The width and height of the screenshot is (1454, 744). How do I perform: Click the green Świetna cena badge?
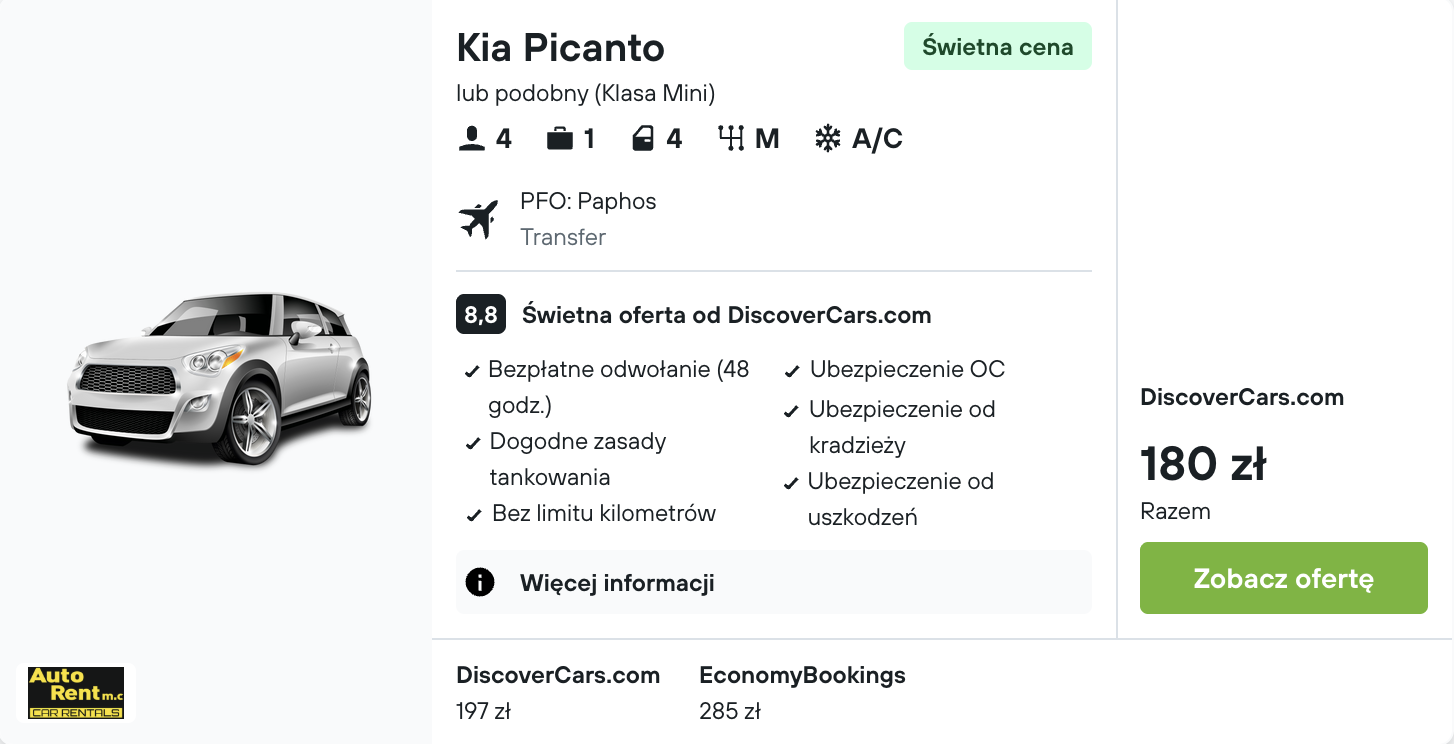997,46
